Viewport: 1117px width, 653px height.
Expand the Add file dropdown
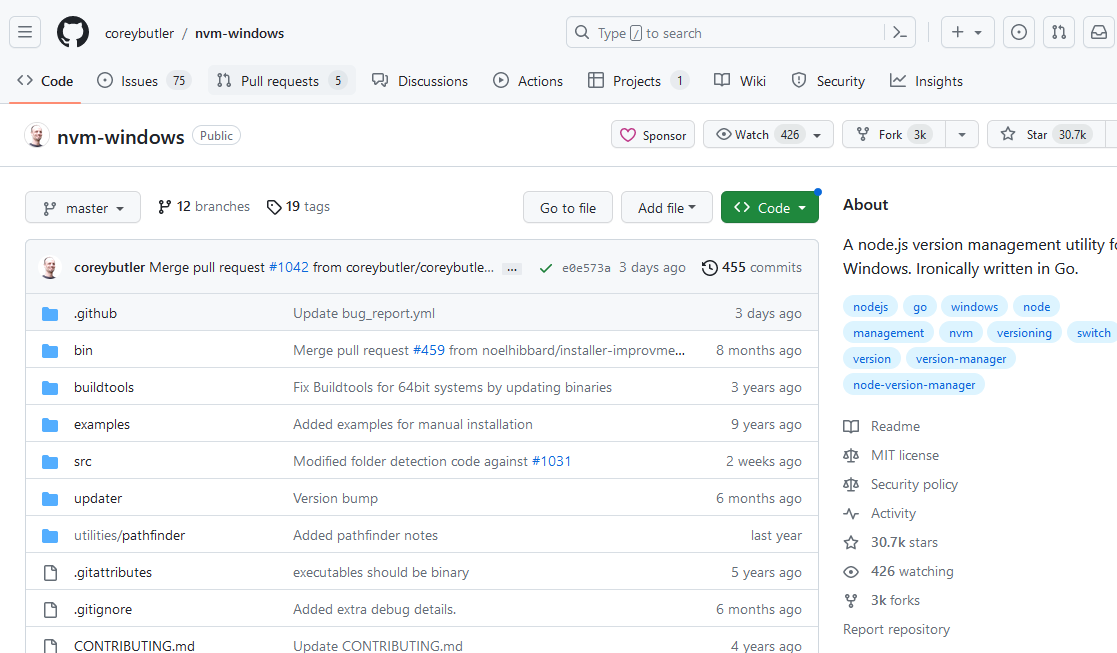[x=667, y=208]
